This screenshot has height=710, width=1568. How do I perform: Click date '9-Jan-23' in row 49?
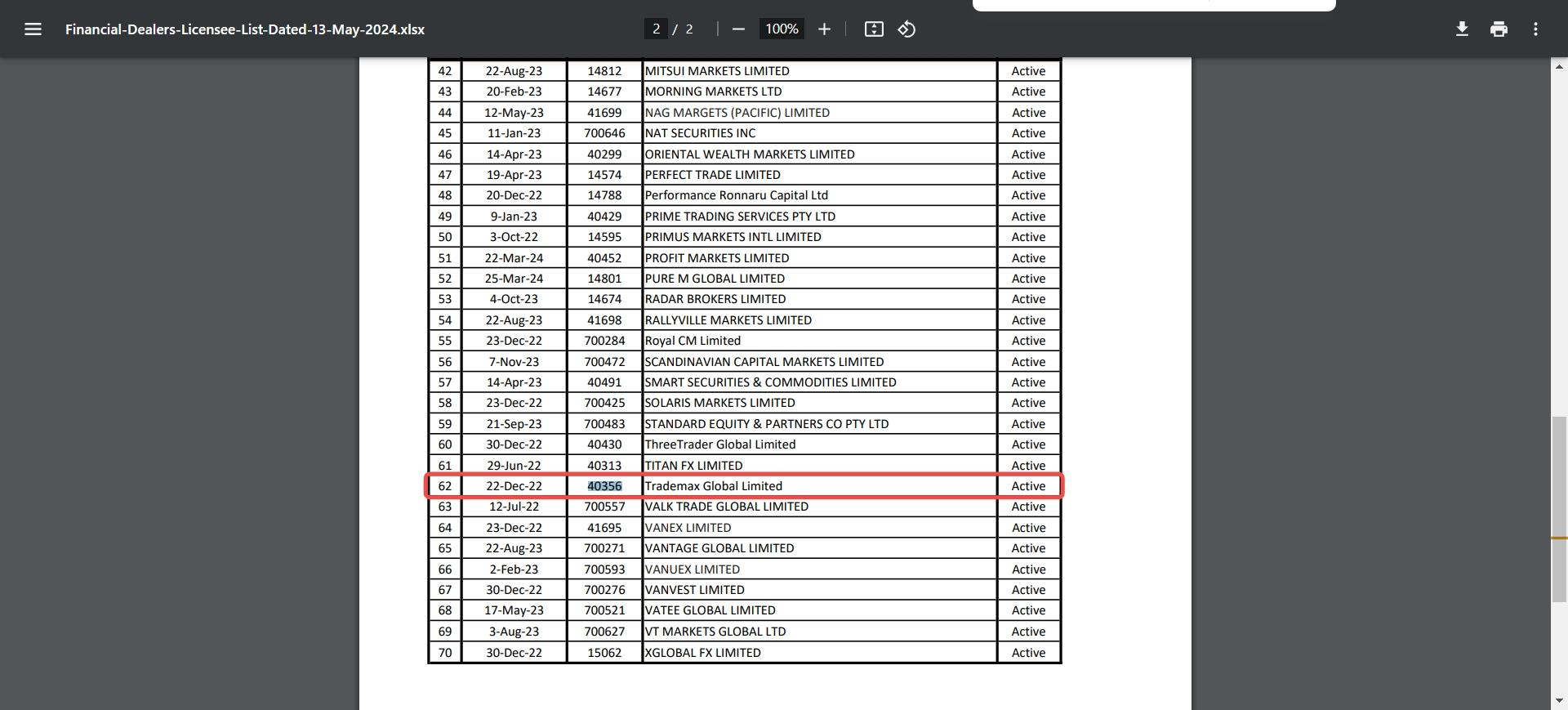coord(514,217)
